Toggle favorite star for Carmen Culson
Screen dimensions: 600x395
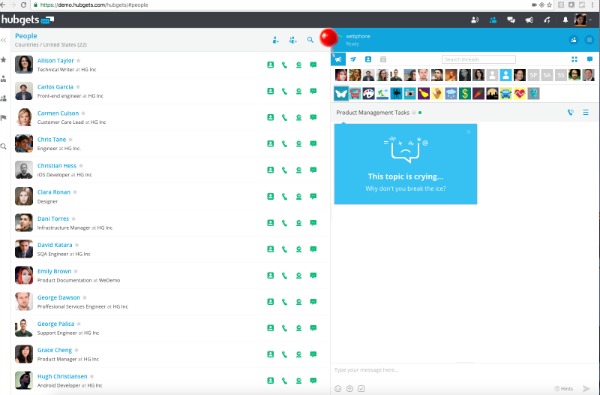tap(83, 113)
